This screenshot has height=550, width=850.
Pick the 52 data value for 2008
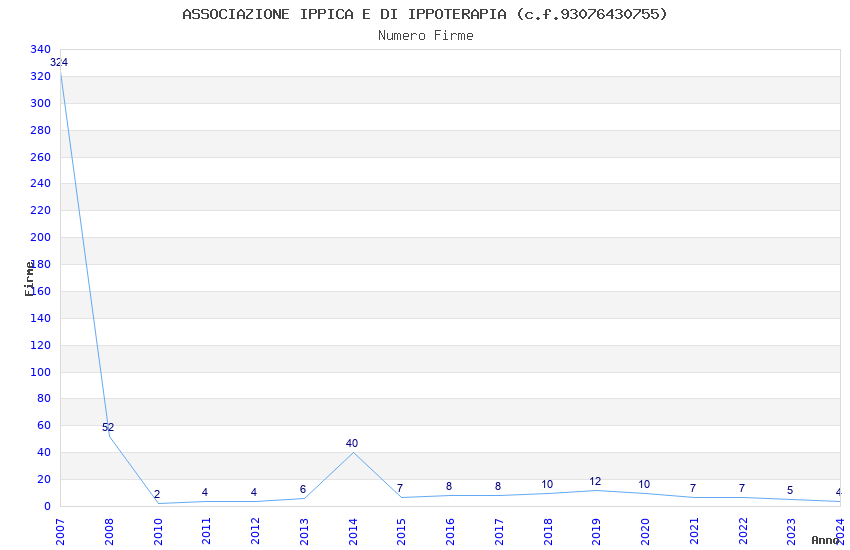[108, 427]
